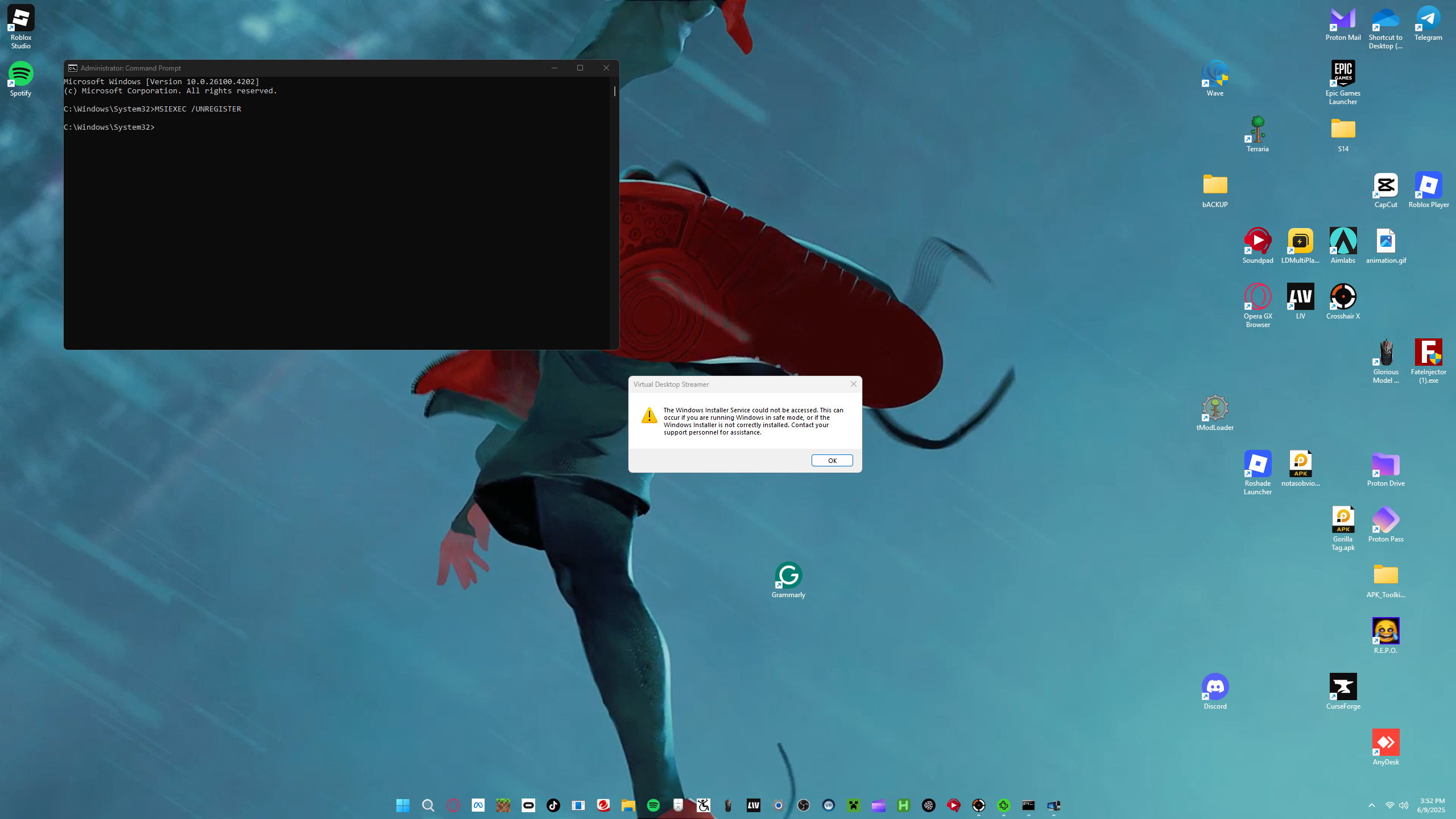Click the taskbar Search icon
Viewport: 1456px width, 819px height.
click(428, 805)
